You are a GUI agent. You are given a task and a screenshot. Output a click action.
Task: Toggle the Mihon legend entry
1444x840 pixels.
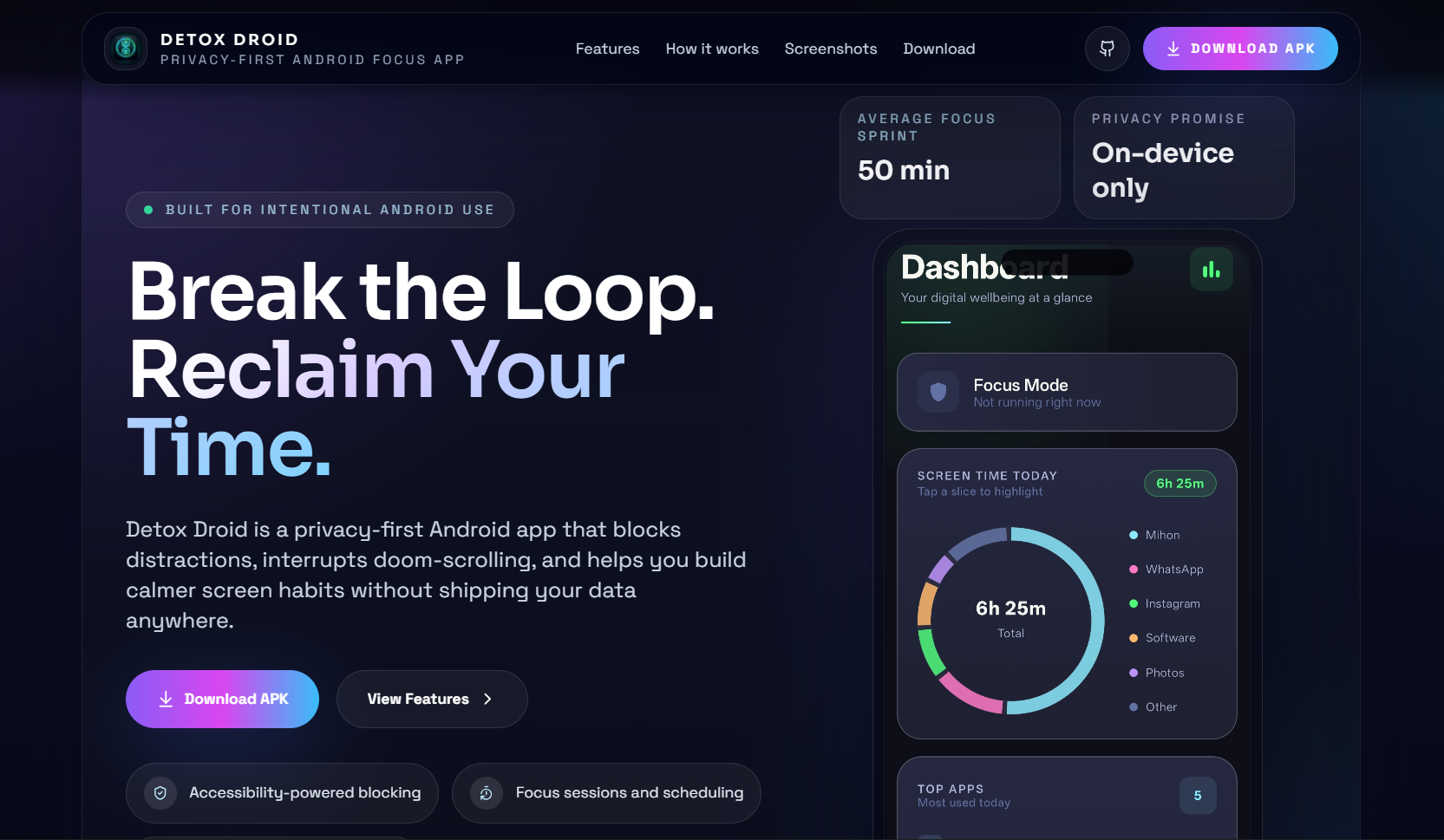point(1161,536)
